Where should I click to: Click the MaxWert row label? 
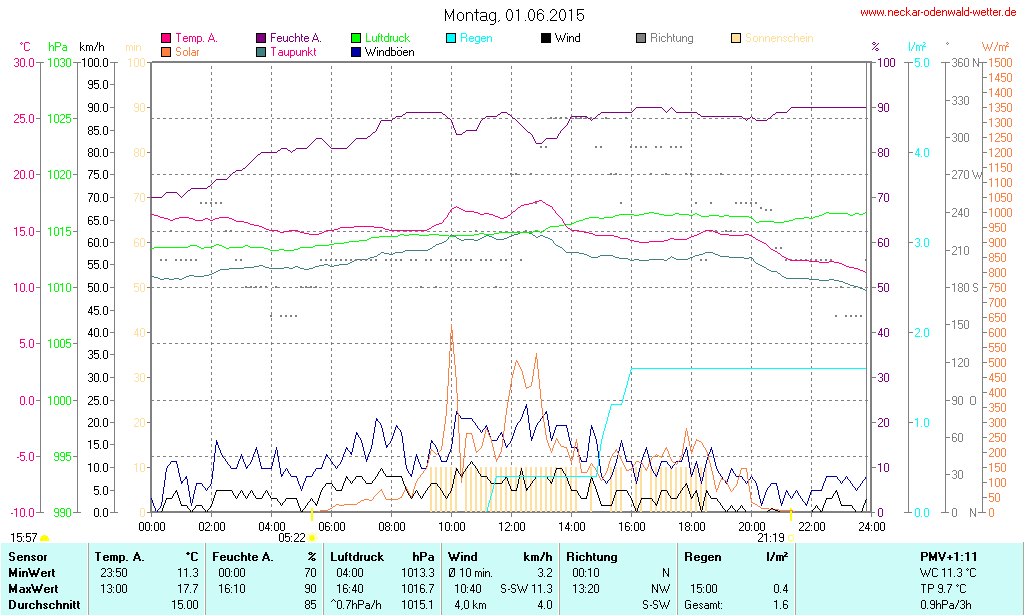[x=34, y=588]
